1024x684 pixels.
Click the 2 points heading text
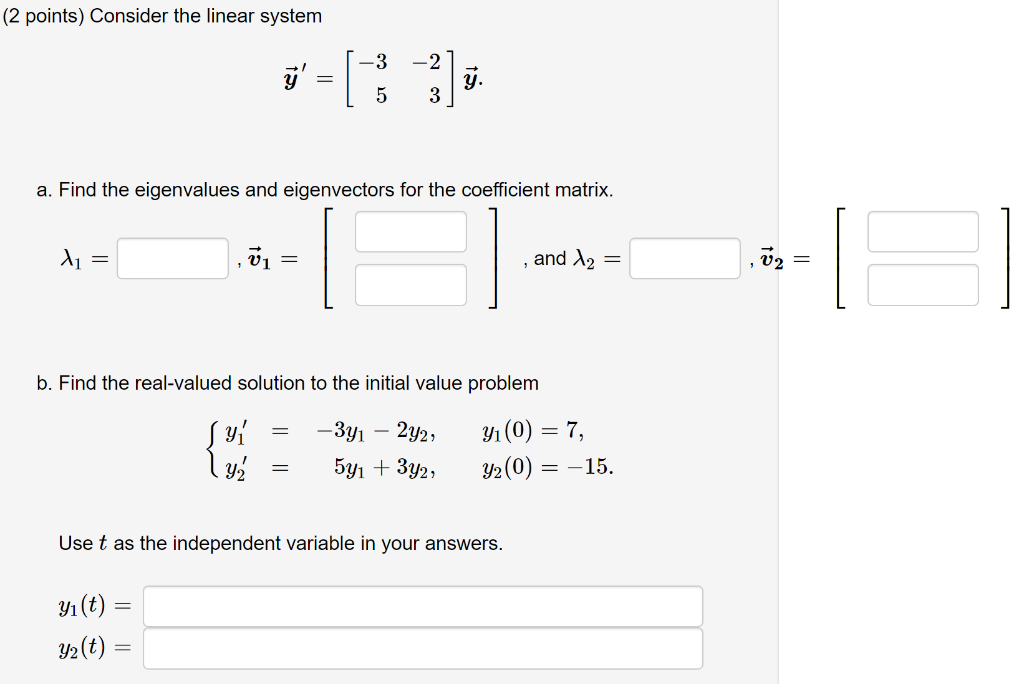coord(163,16)
